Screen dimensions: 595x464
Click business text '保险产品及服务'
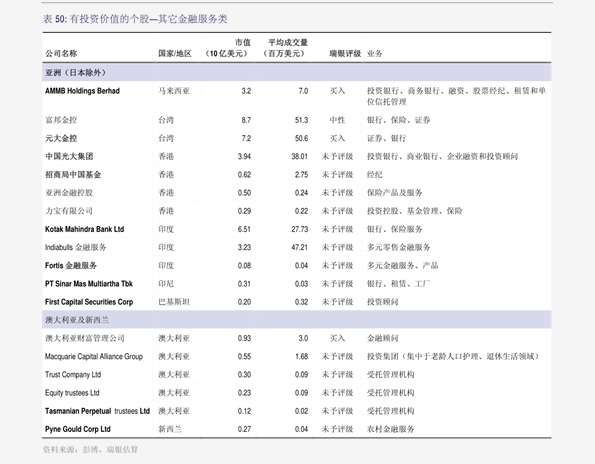coord(394,193)
